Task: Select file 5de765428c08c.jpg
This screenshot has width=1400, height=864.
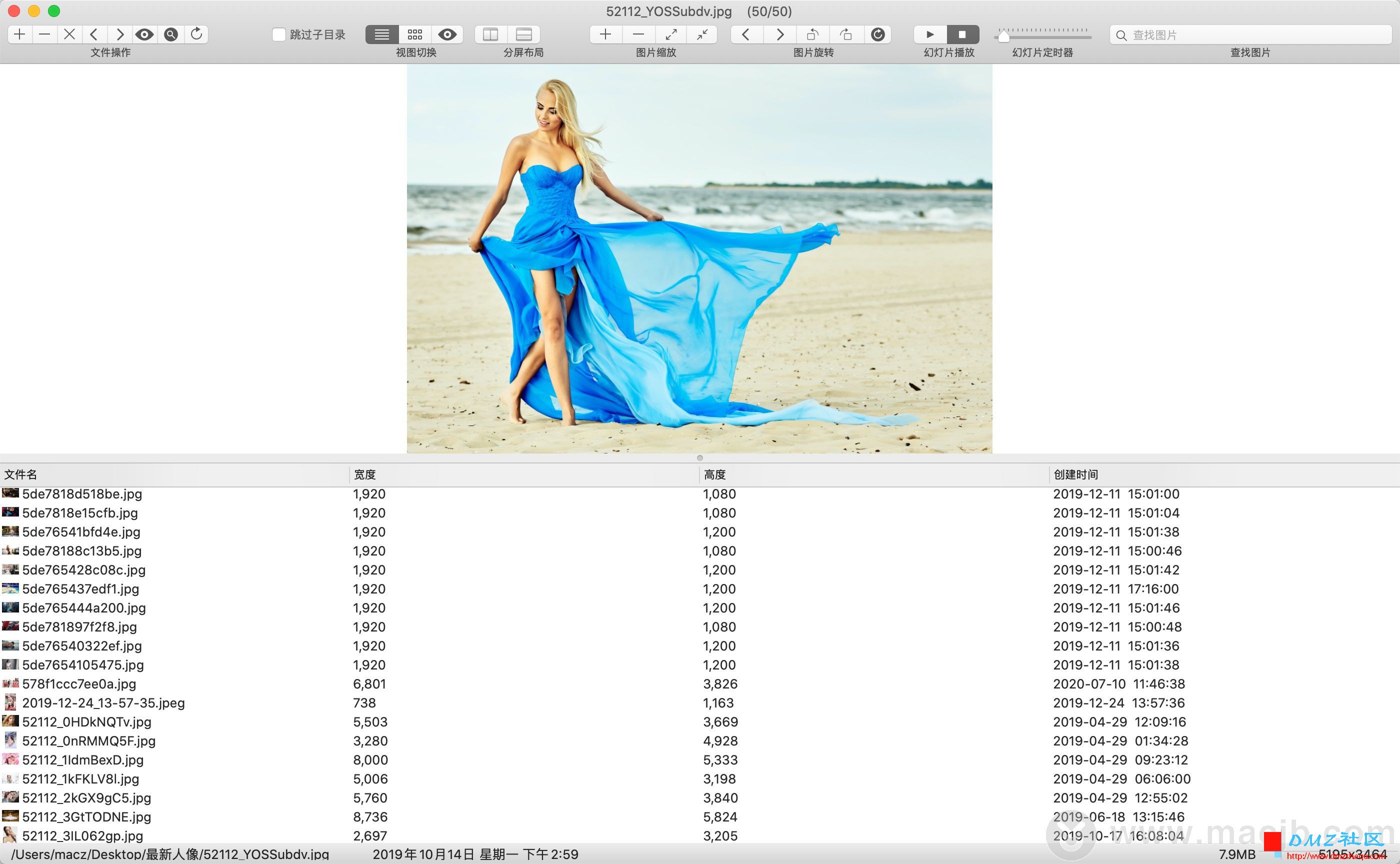Action: tap(84, 569)
